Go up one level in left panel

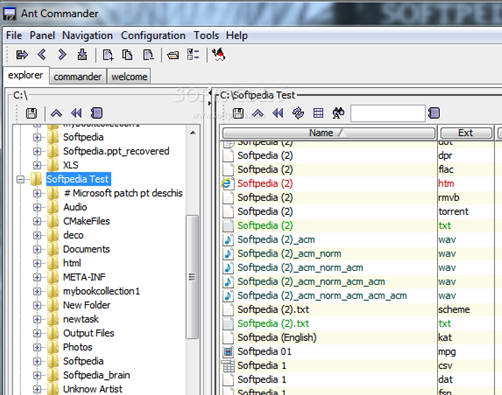[56, 113]
